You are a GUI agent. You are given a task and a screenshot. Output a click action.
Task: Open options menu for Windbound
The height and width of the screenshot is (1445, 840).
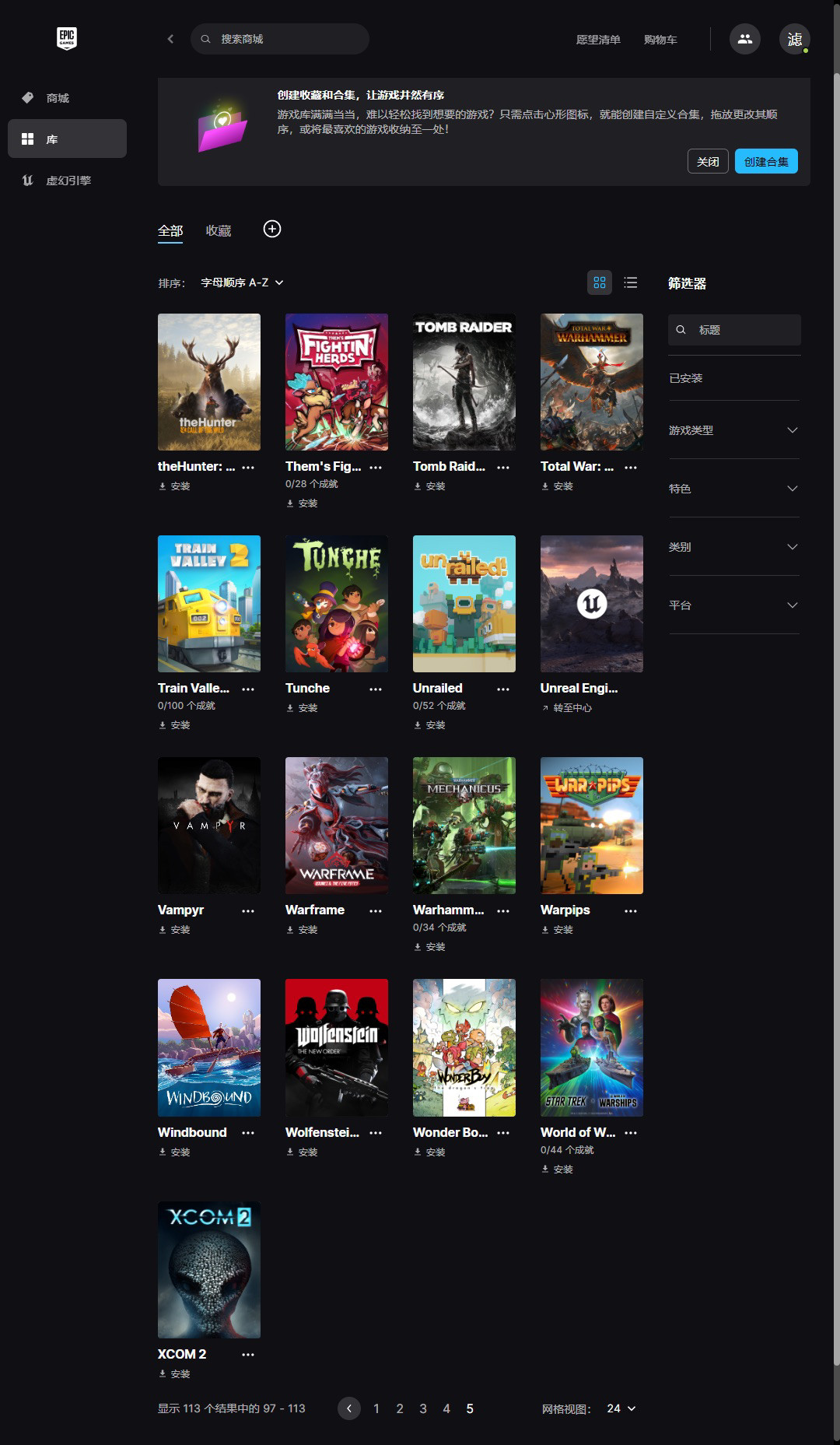pyautogui.click(x=248, y=1132)
